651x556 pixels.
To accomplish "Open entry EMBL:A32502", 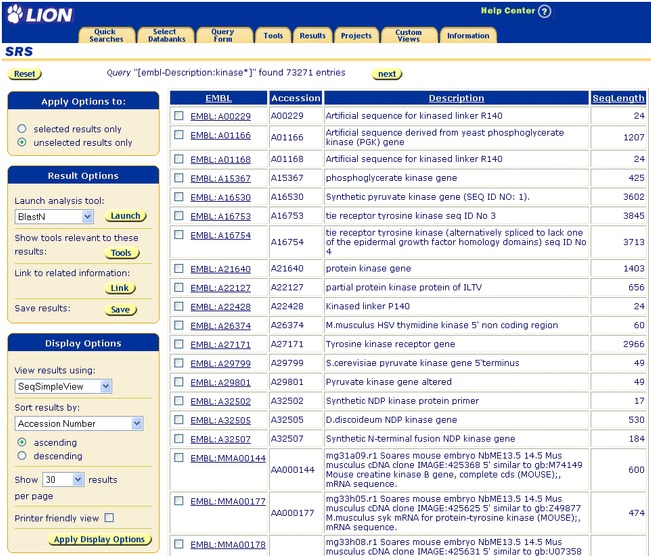I will click(x=220, y=402).
